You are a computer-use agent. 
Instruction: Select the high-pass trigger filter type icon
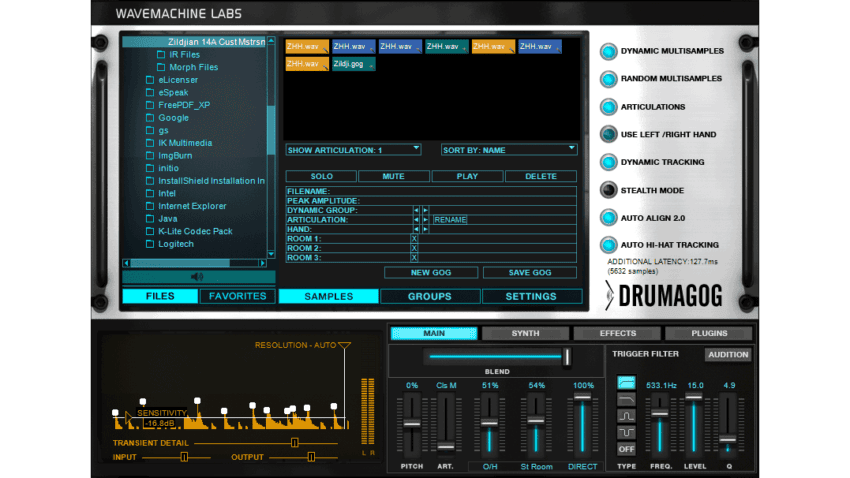[626, 382]
